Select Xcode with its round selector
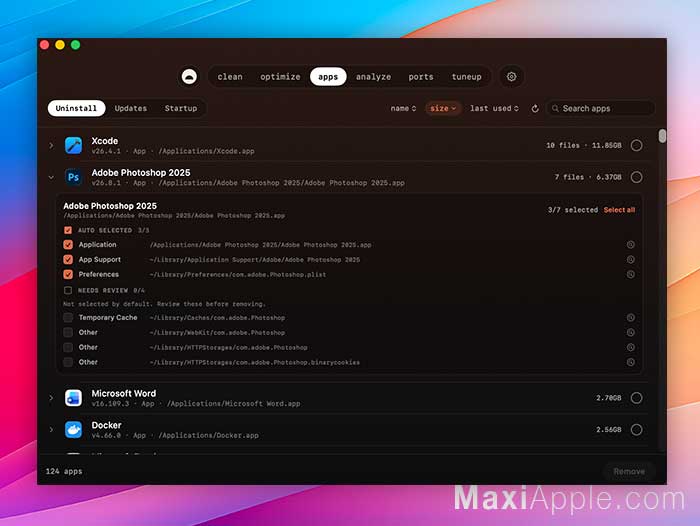The width and height of the screenshot is (700, 526). point(637,146)
